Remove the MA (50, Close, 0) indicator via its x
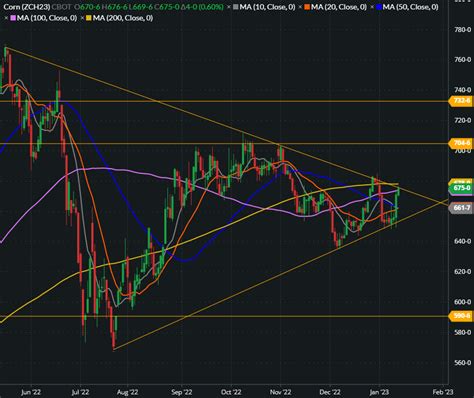 372,7
